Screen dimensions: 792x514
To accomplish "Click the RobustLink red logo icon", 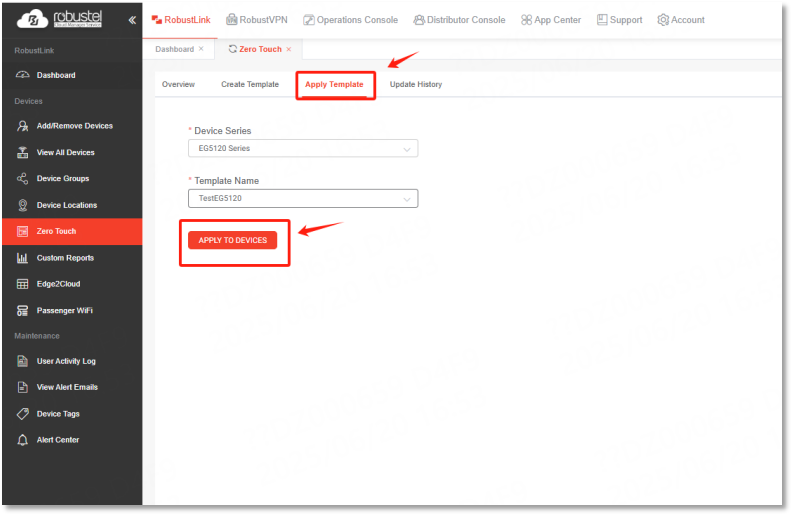I will (157, 20).
